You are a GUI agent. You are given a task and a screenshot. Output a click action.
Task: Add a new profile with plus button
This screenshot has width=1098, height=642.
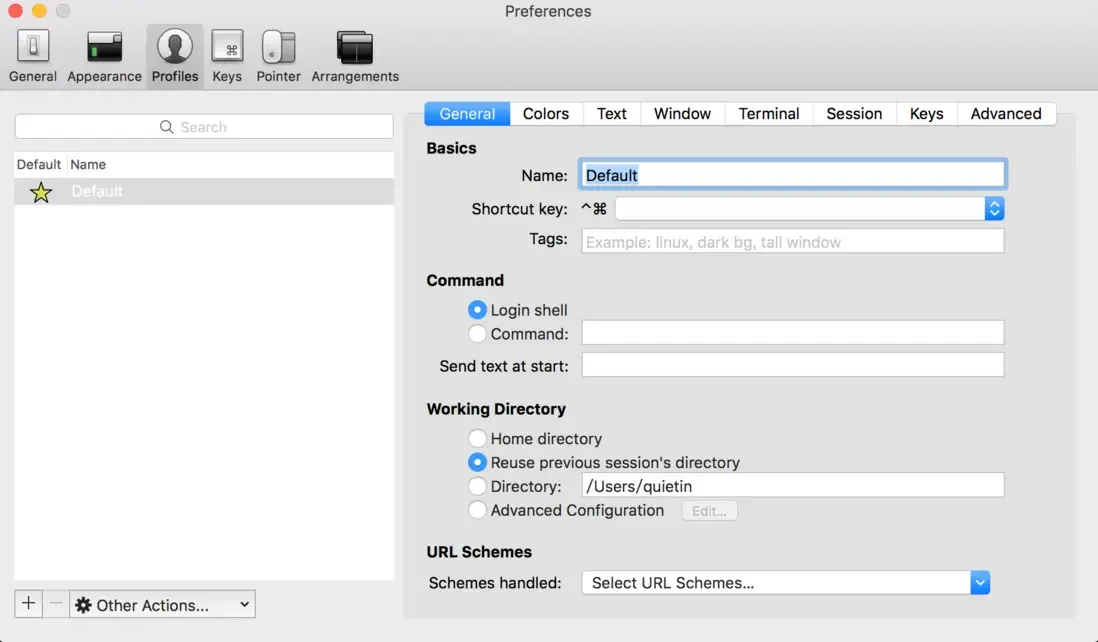(x=28, y=603)
